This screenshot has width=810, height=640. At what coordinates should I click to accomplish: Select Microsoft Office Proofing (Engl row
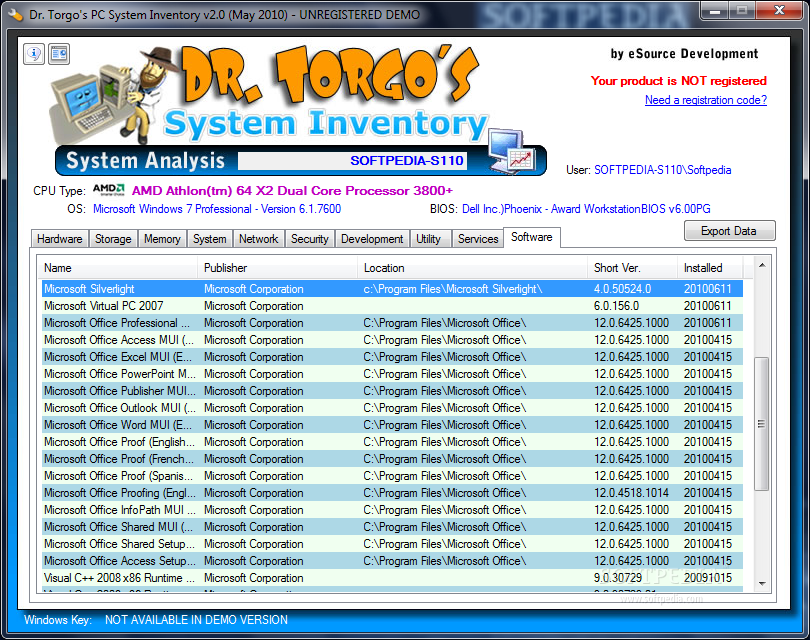pyautogui.click(x=392, y=493)
